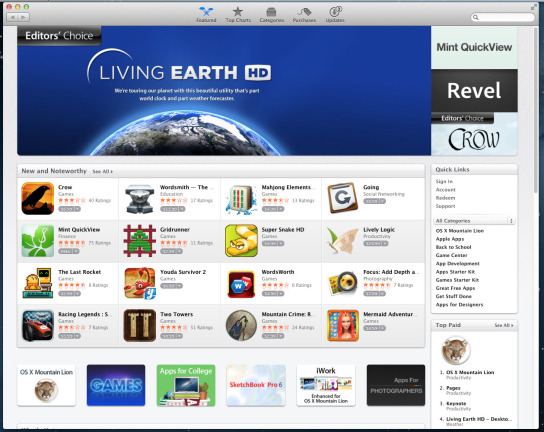Open Keynote in the Top Paid list

[456, 404]
